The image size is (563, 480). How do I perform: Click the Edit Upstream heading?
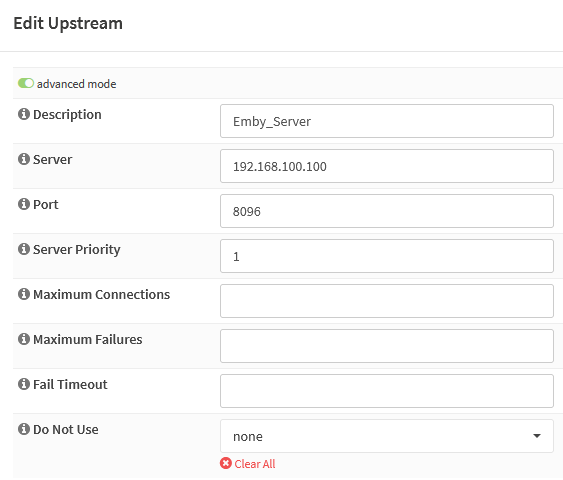68,24
